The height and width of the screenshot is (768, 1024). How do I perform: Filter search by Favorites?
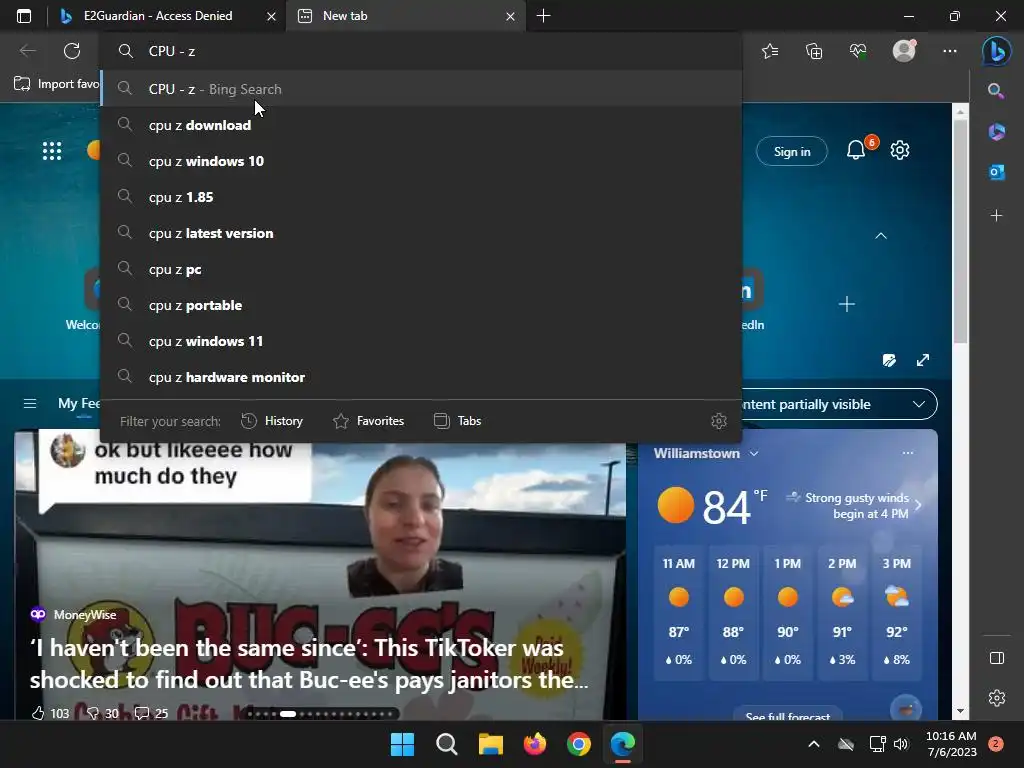368,421
